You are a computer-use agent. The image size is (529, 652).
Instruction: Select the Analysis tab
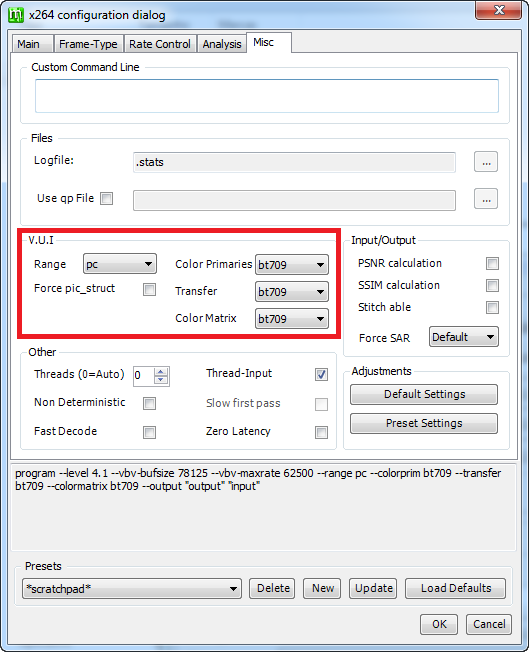222,44
